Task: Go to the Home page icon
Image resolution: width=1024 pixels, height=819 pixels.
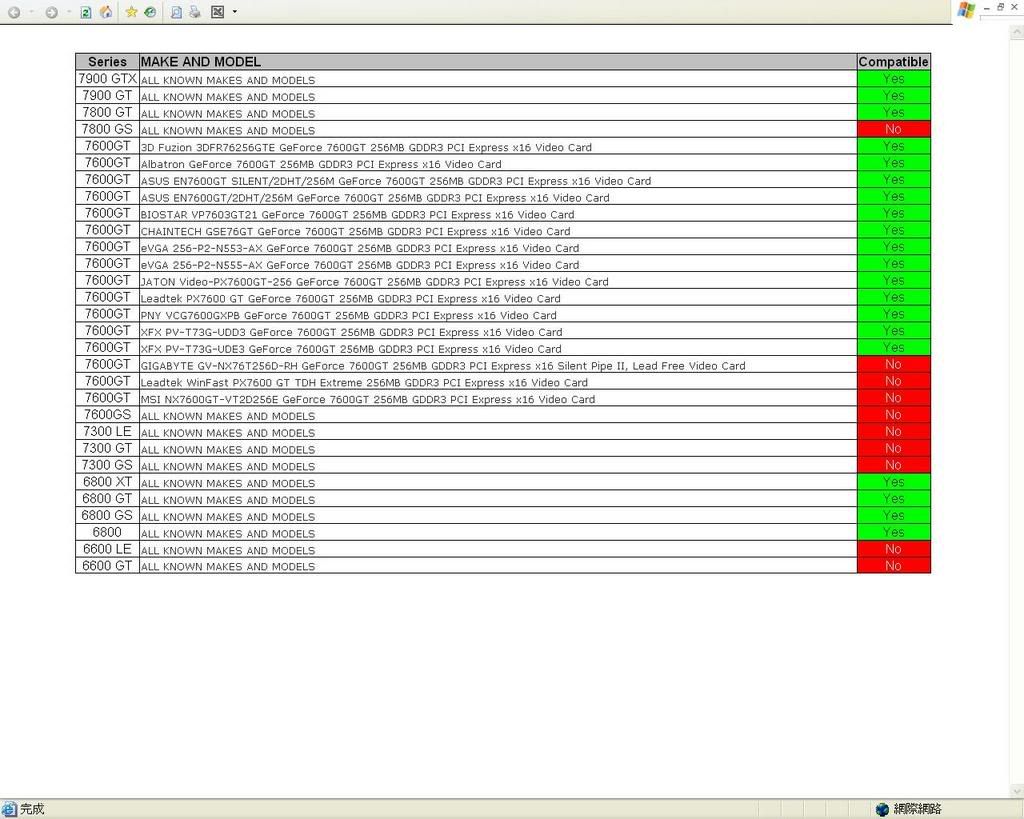Action: coord(106,12)
